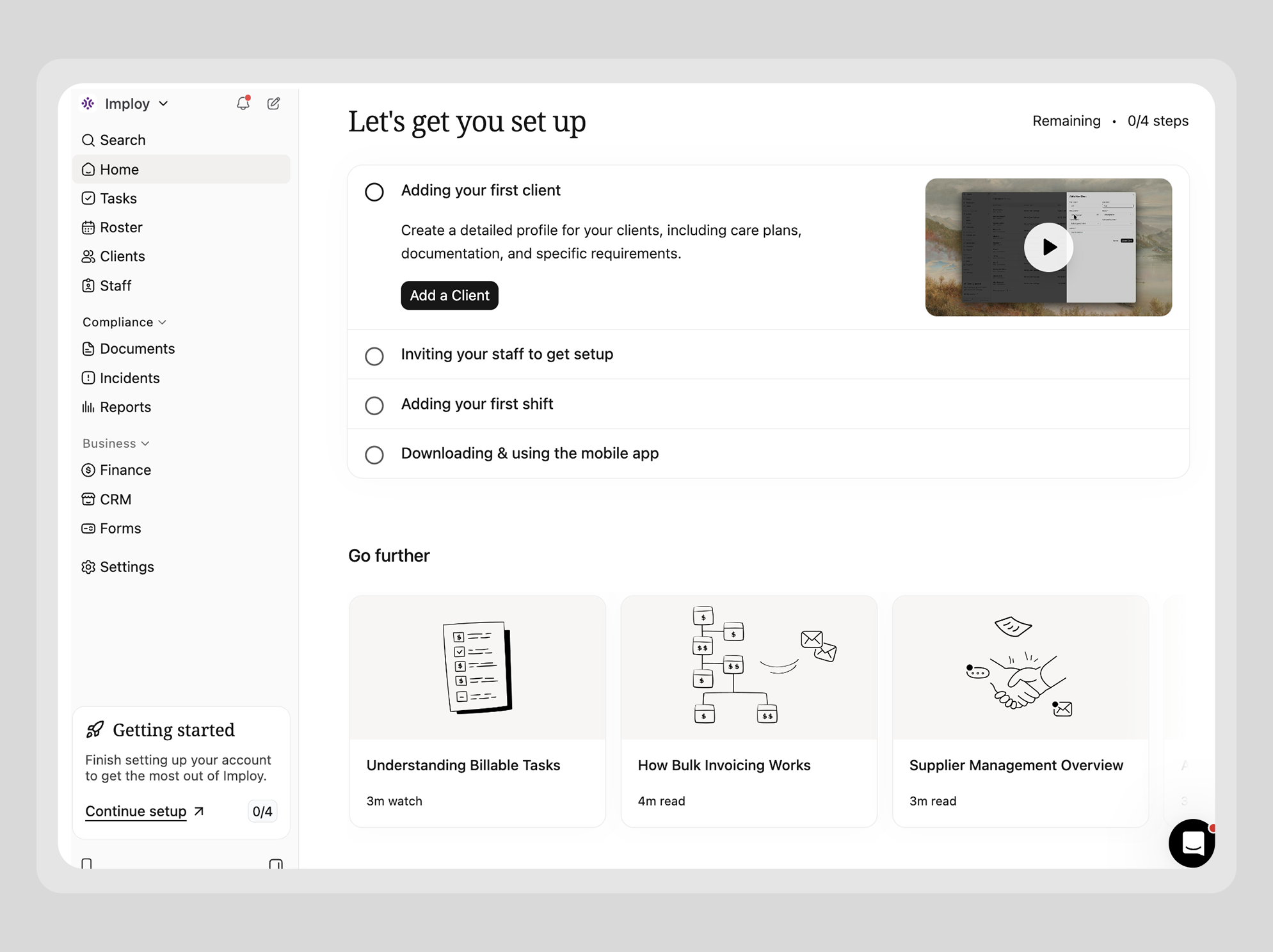Image resolution: width=1273 pixels, height=952 pixels.
Task: Open the How Bulk Invoicing Works card
Action: [x=749, y=711]
